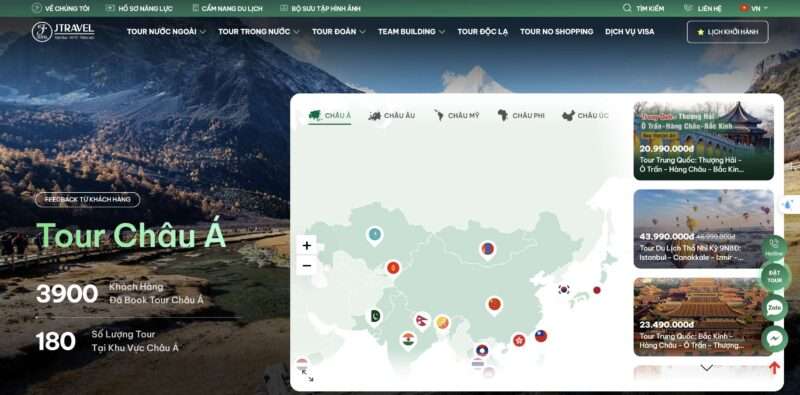Expand Tour Trong Nước menu
The height and width of the screenshot is (395, 800).
[259, 32]
